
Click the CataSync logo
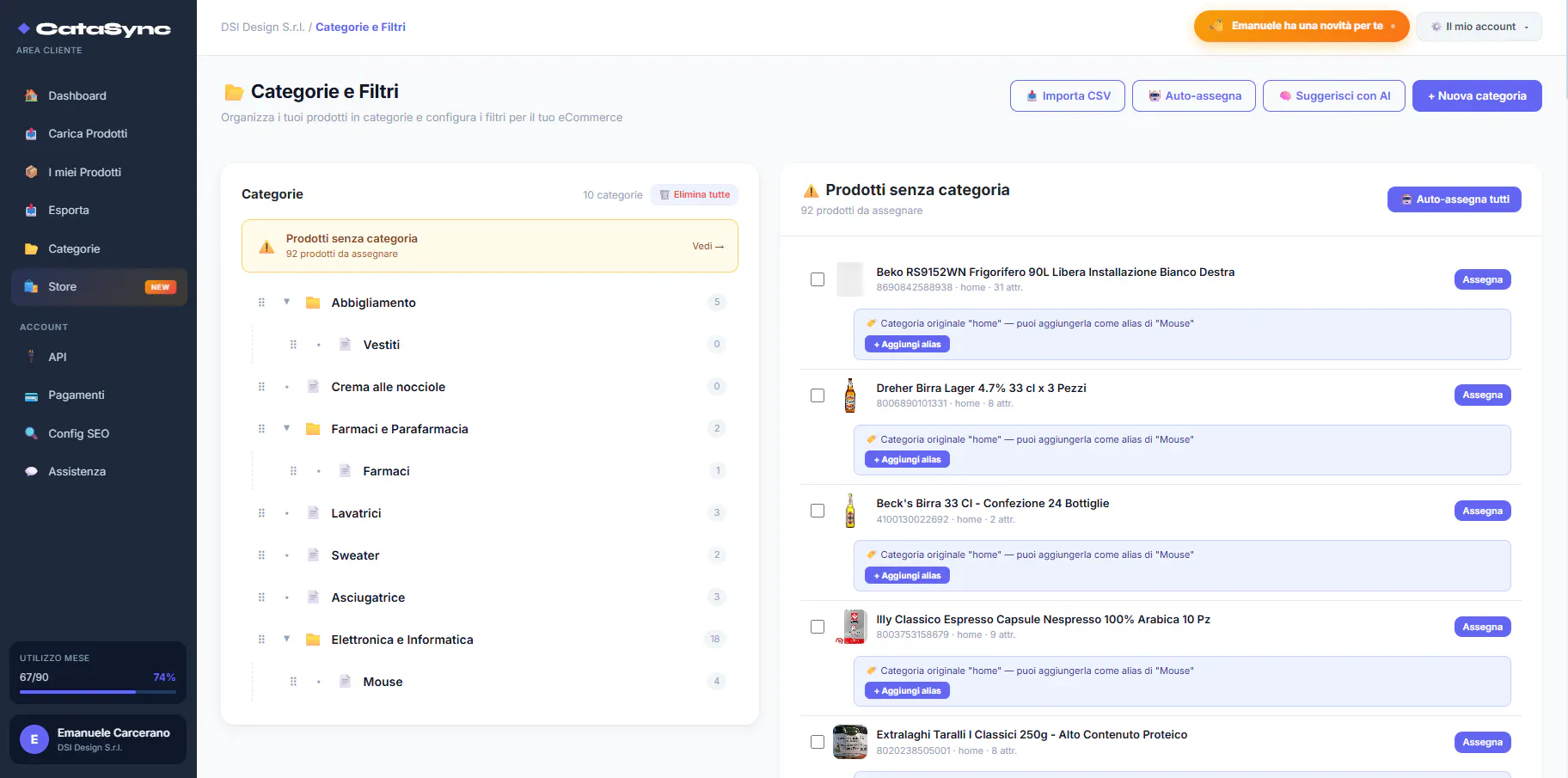click(94, 29)
